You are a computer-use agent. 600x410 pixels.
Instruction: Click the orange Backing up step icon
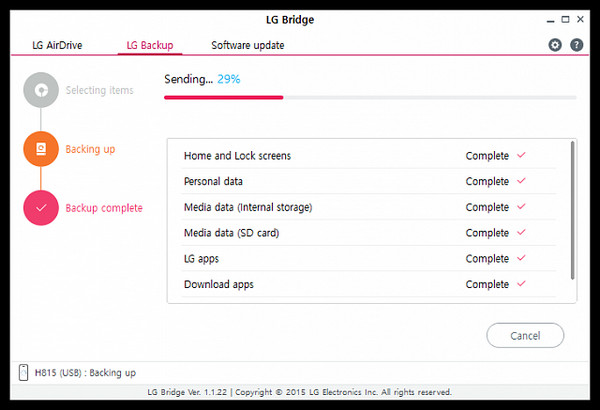coord(41,149)
